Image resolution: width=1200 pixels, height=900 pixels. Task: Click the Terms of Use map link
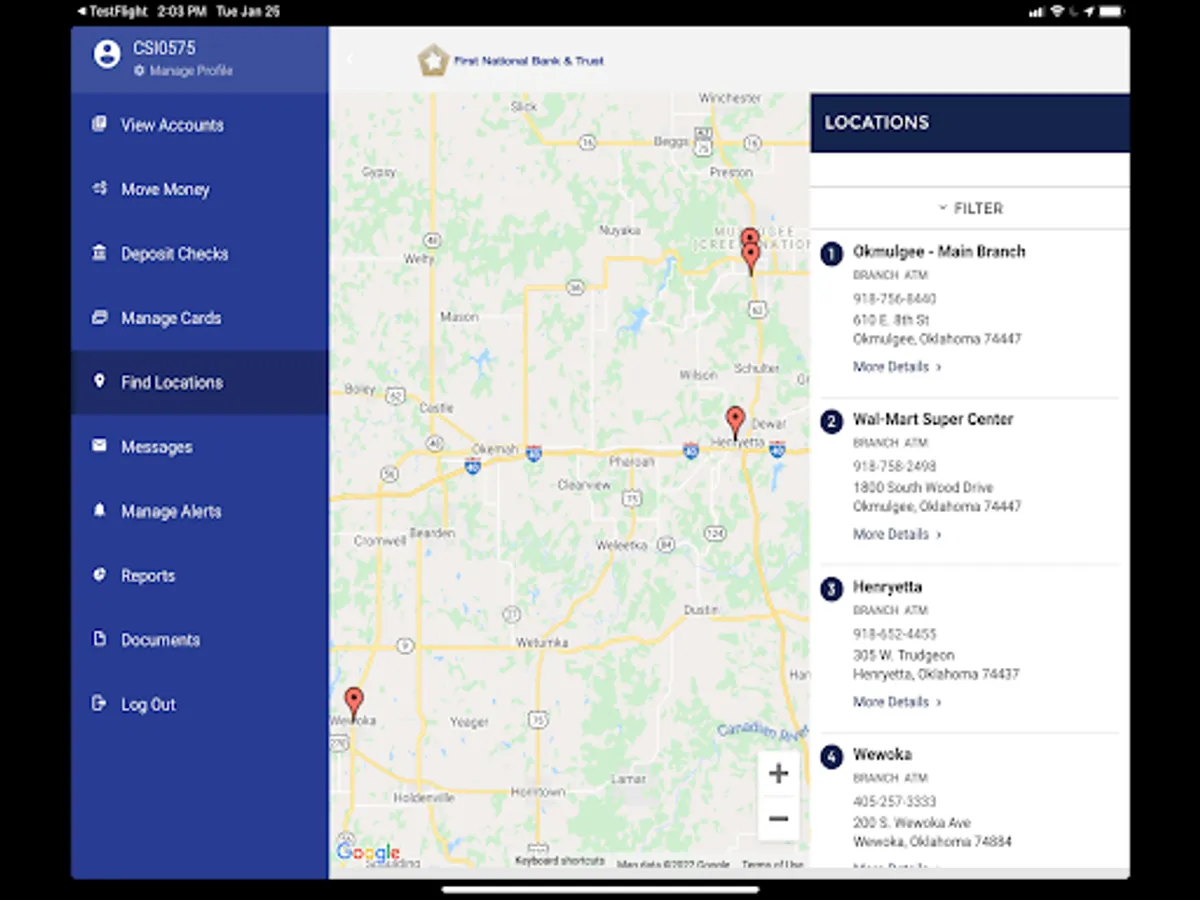[772, 864]
